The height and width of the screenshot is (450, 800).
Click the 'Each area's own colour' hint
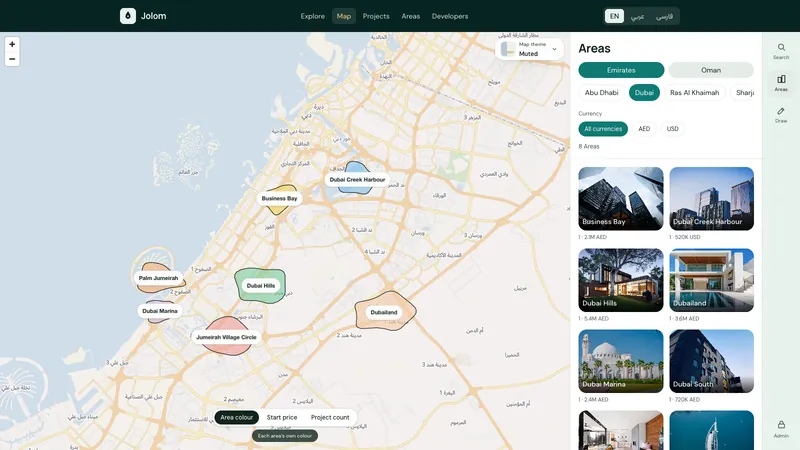pyautogui.click(x=285, y=436)
